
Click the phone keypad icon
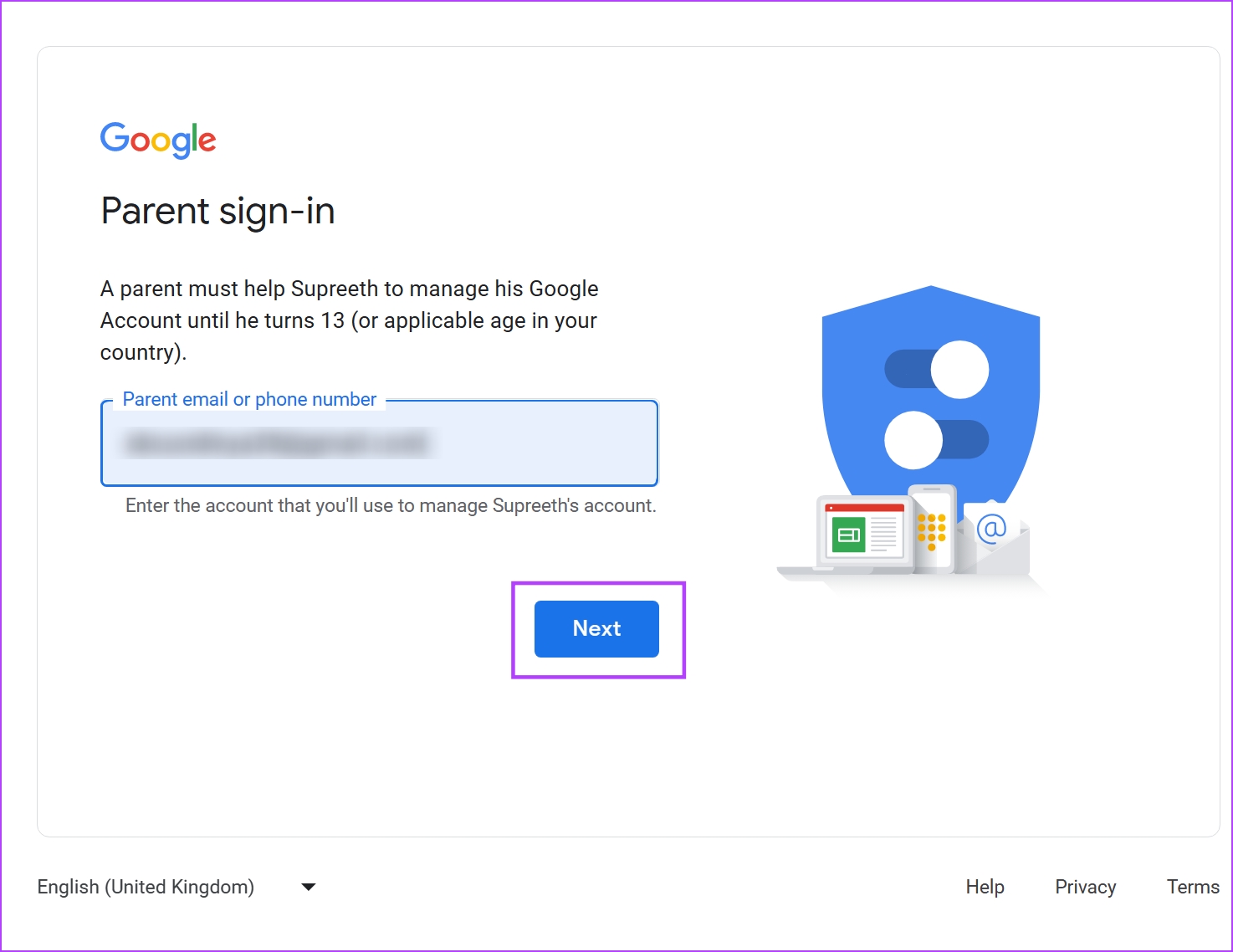pyautogui.click(x=932, y=528)
